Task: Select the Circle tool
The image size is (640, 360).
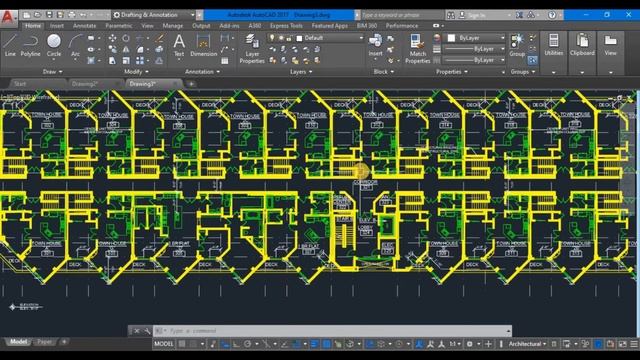Action: pyautogui.click(x=53, y=45)
